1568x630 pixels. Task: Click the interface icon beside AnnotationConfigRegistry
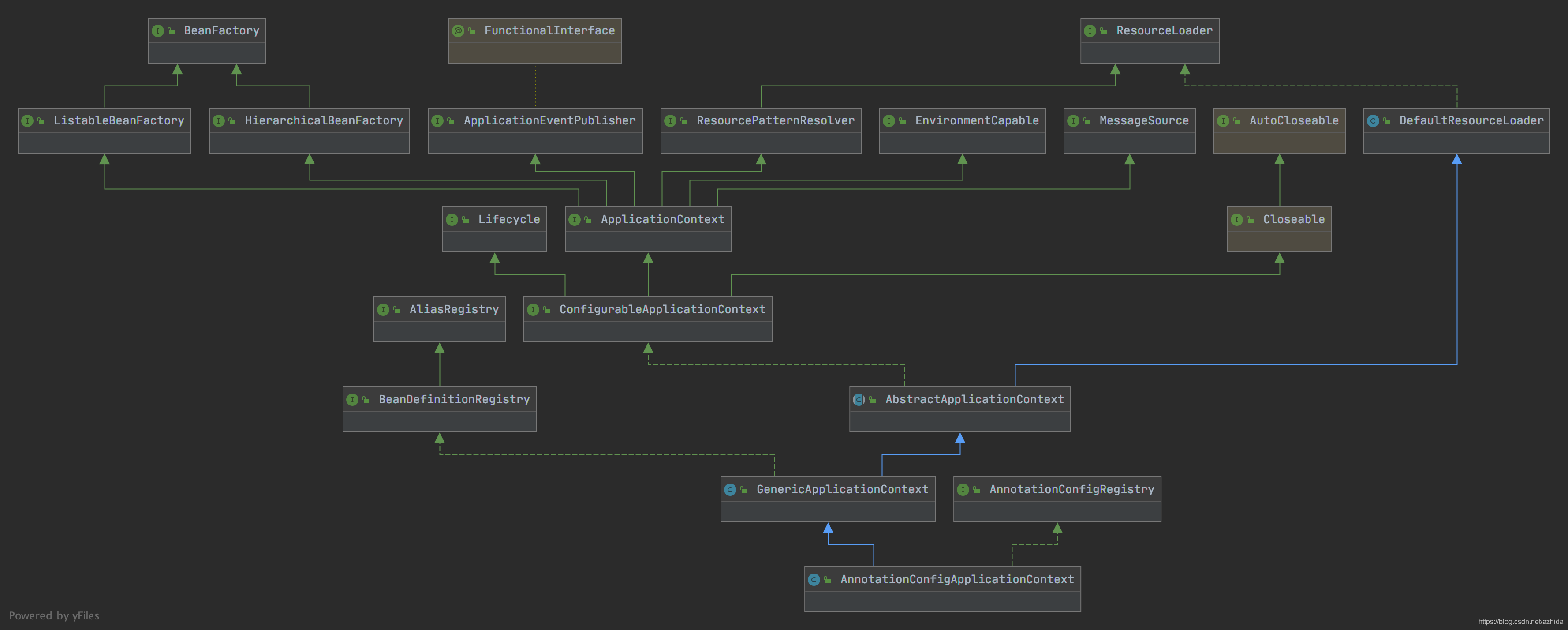pos(963,489)
